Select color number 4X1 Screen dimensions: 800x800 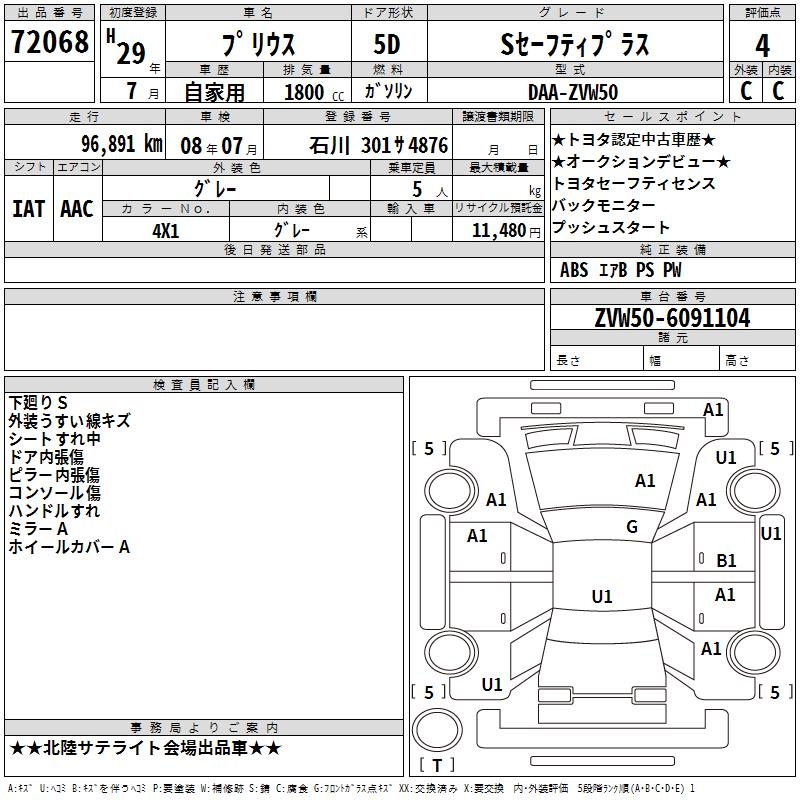[166, 231]
